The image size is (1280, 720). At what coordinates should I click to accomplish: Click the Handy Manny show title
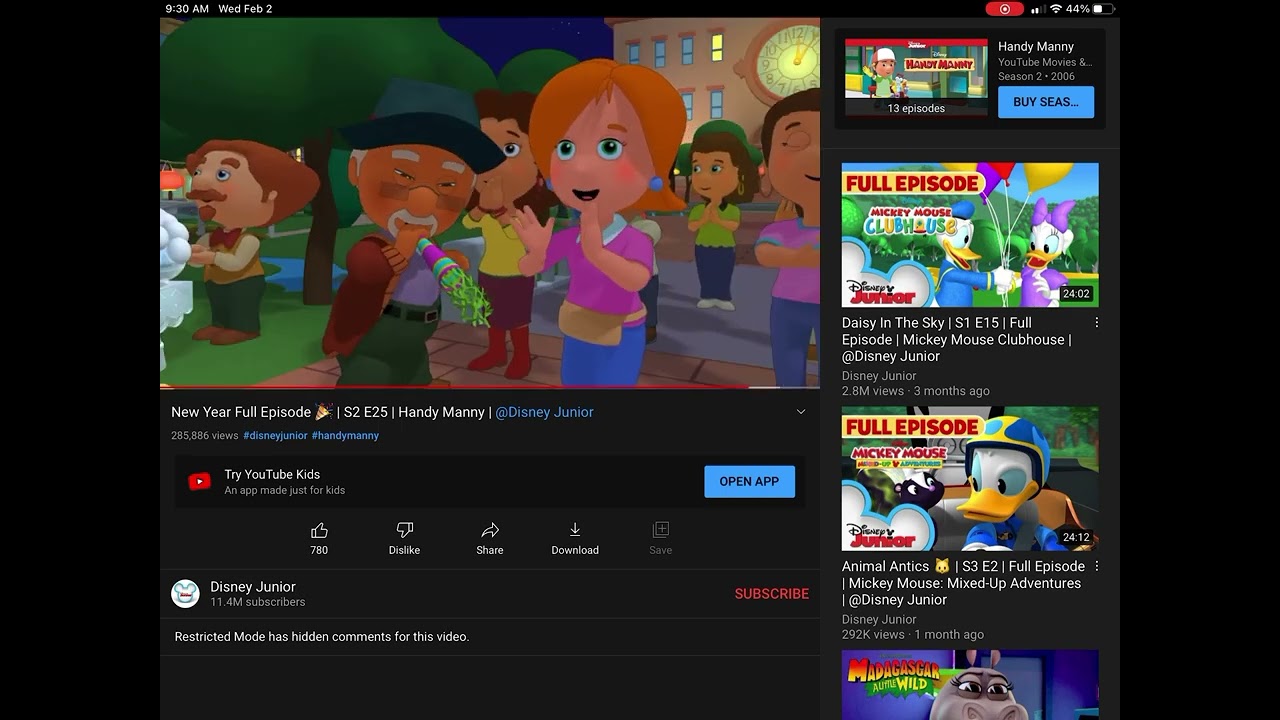1036,47
